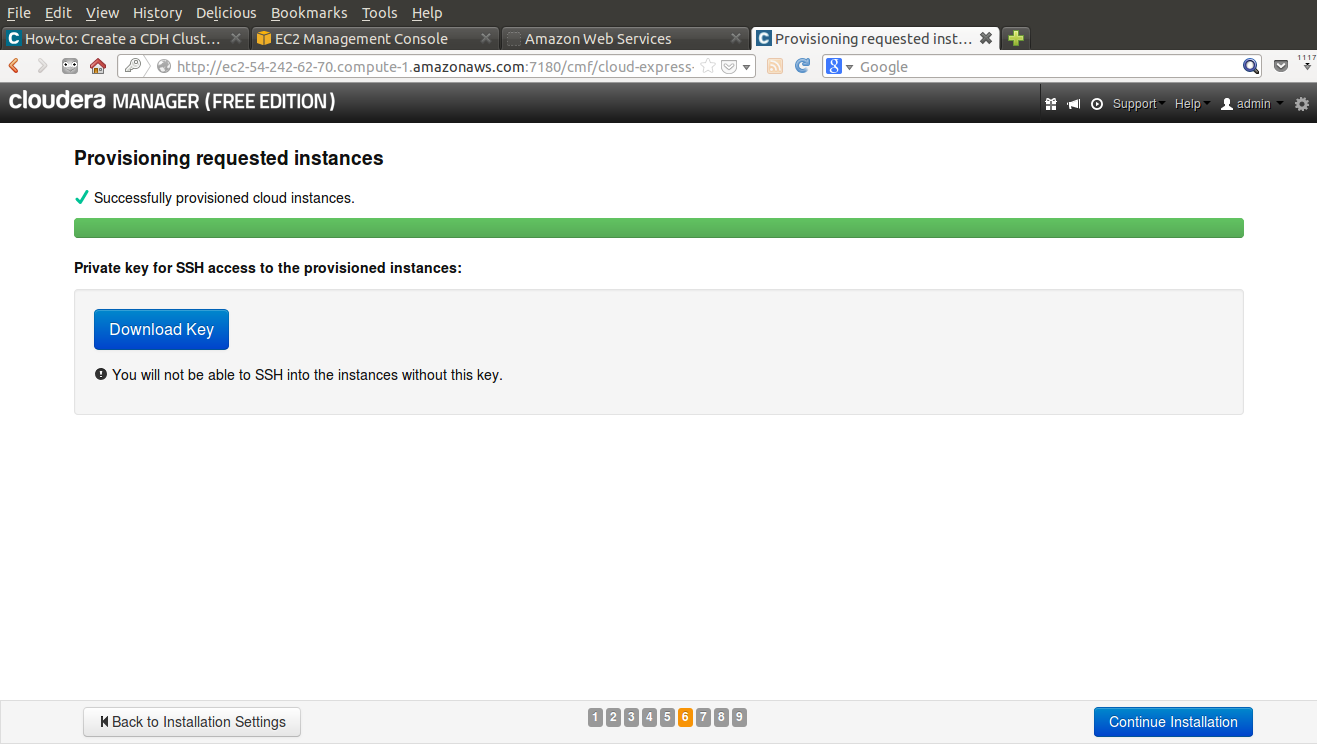1317x744 pixels.
Task: Open the Edit menu
Action: tap(58, 13)
